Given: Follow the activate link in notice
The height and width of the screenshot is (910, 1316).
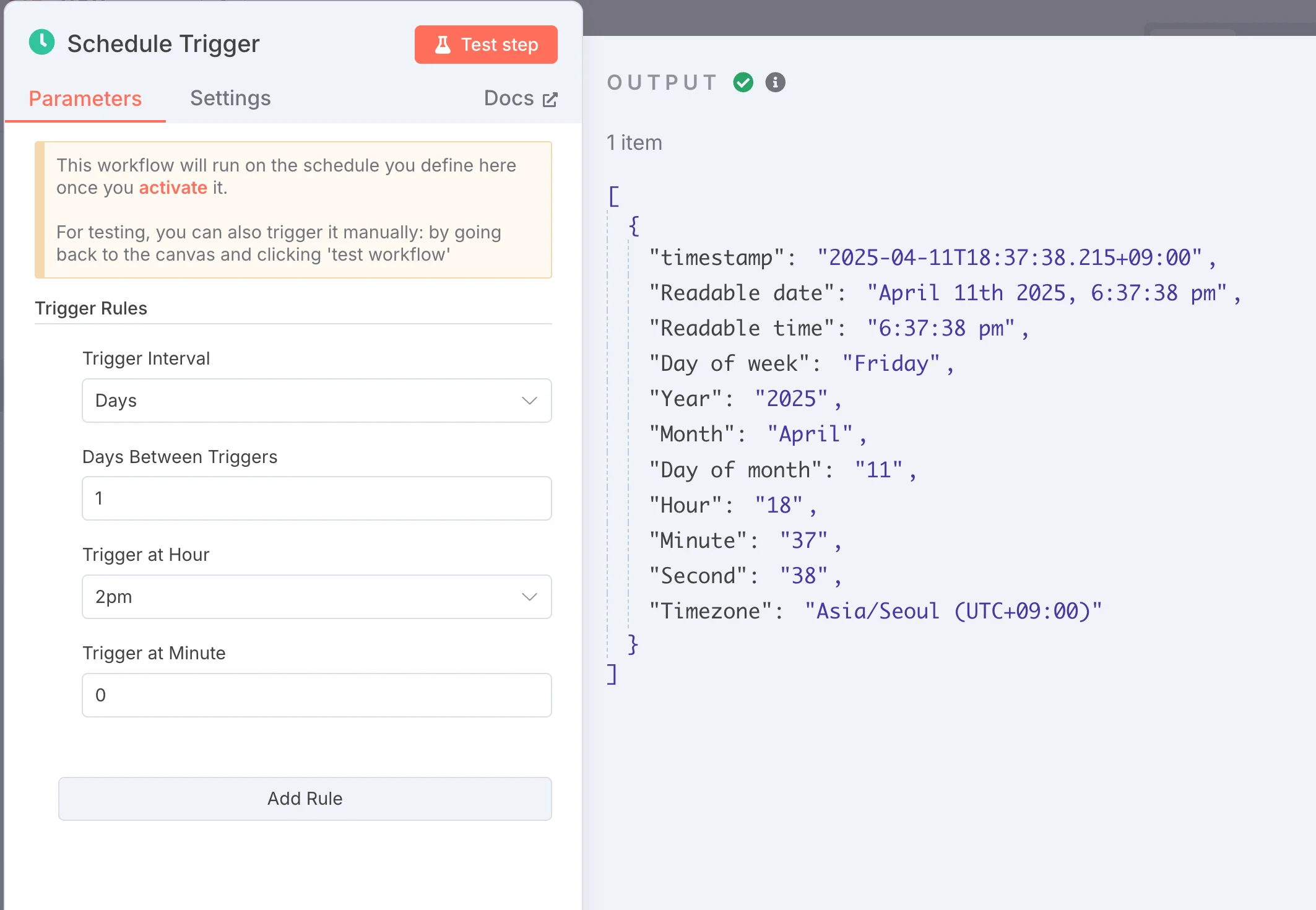Looking at the screenshot, I should coord(173,188).
